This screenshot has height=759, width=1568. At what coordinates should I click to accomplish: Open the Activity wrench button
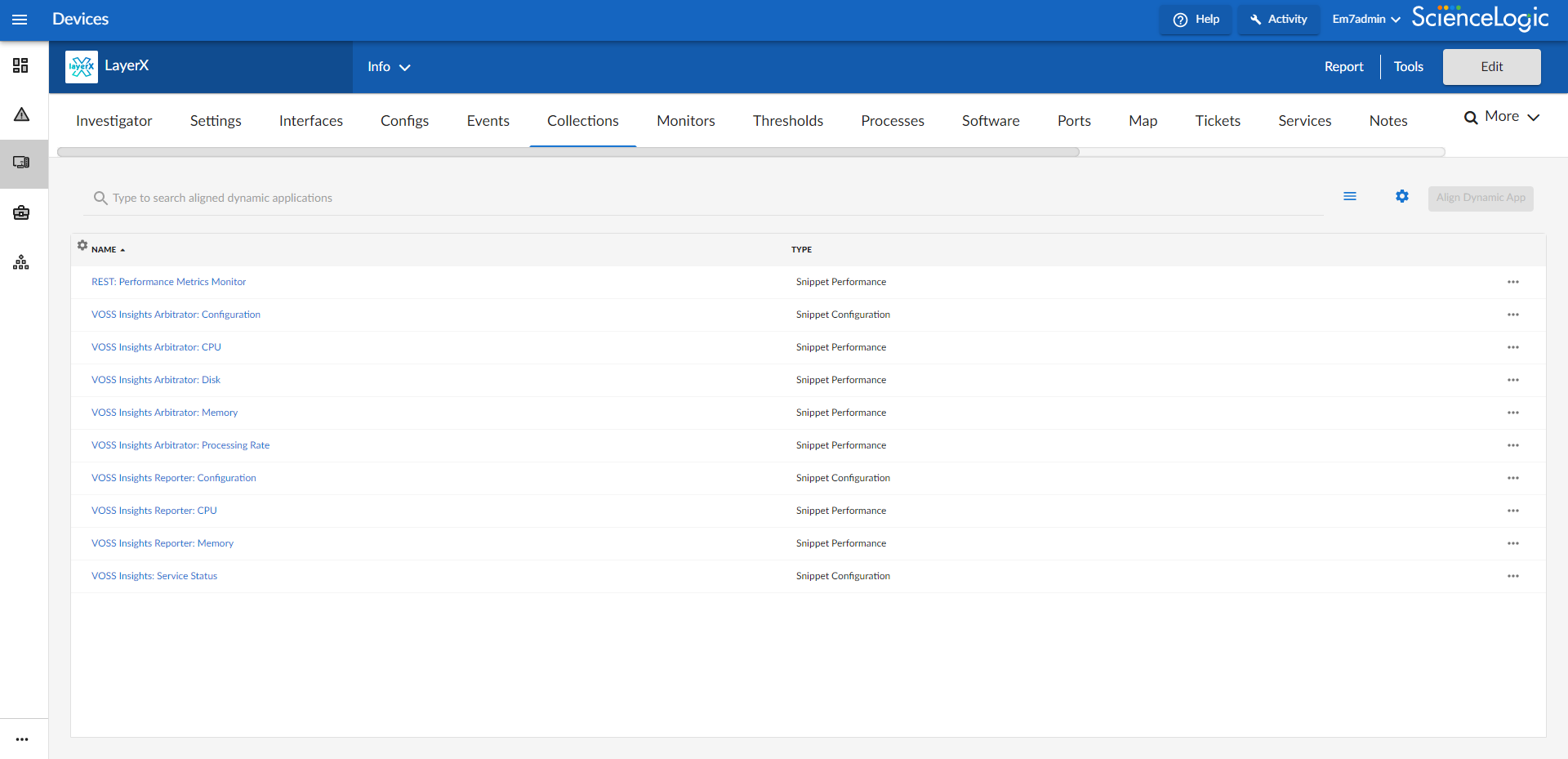click(x=1279, y=20)
